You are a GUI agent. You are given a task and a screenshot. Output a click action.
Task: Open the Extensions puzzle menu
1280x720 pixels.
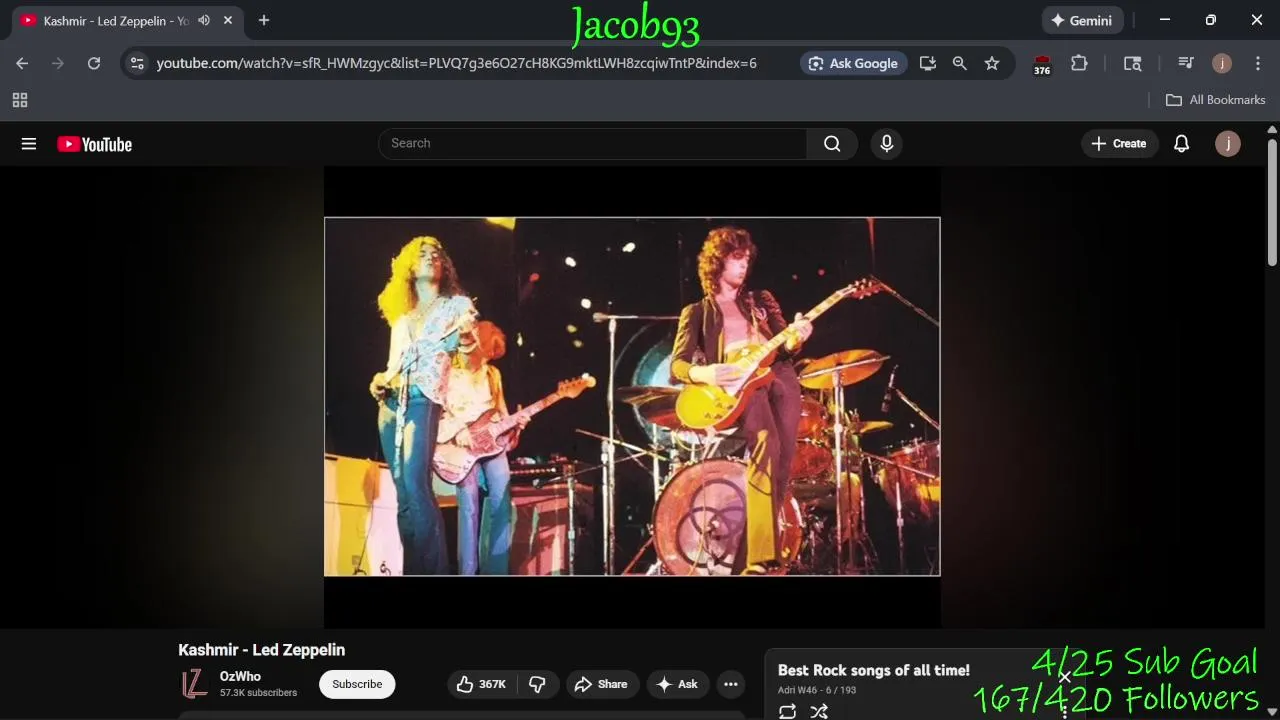click(x=1079, y=63)
